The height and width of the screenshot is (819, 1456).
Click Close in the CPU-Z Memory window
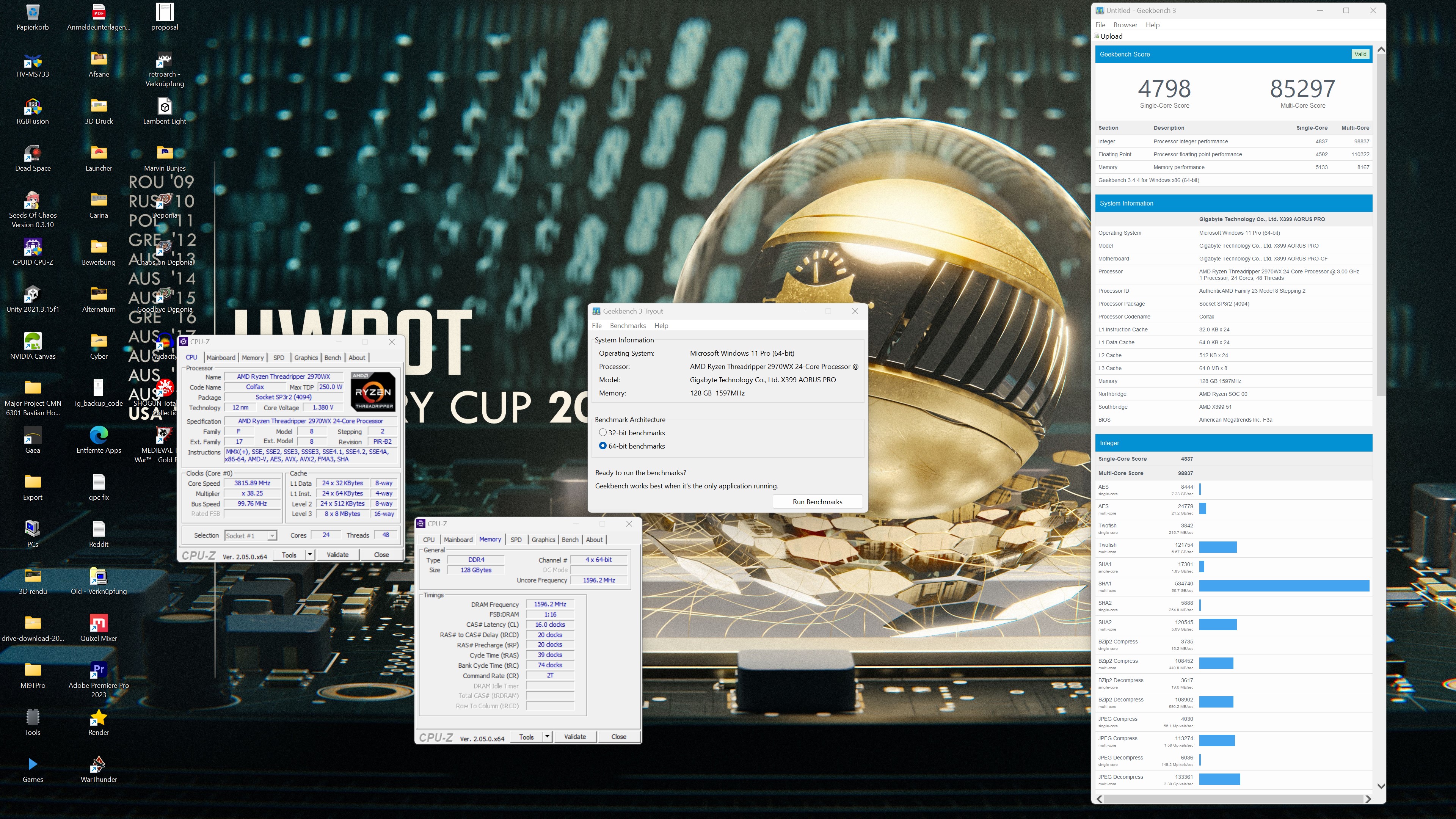pyautogui.click(x=618, y=736)
